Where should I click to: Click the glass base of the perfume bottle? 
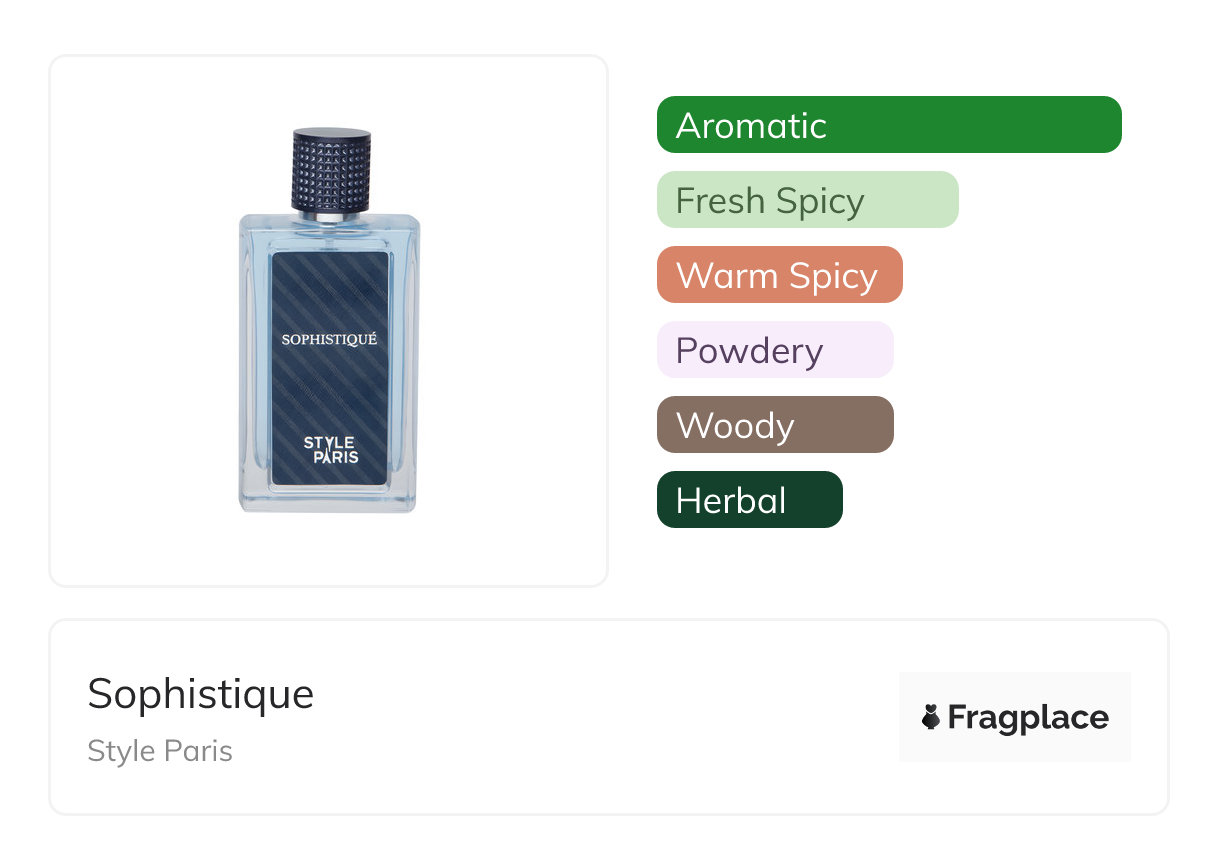click(328, 499)
